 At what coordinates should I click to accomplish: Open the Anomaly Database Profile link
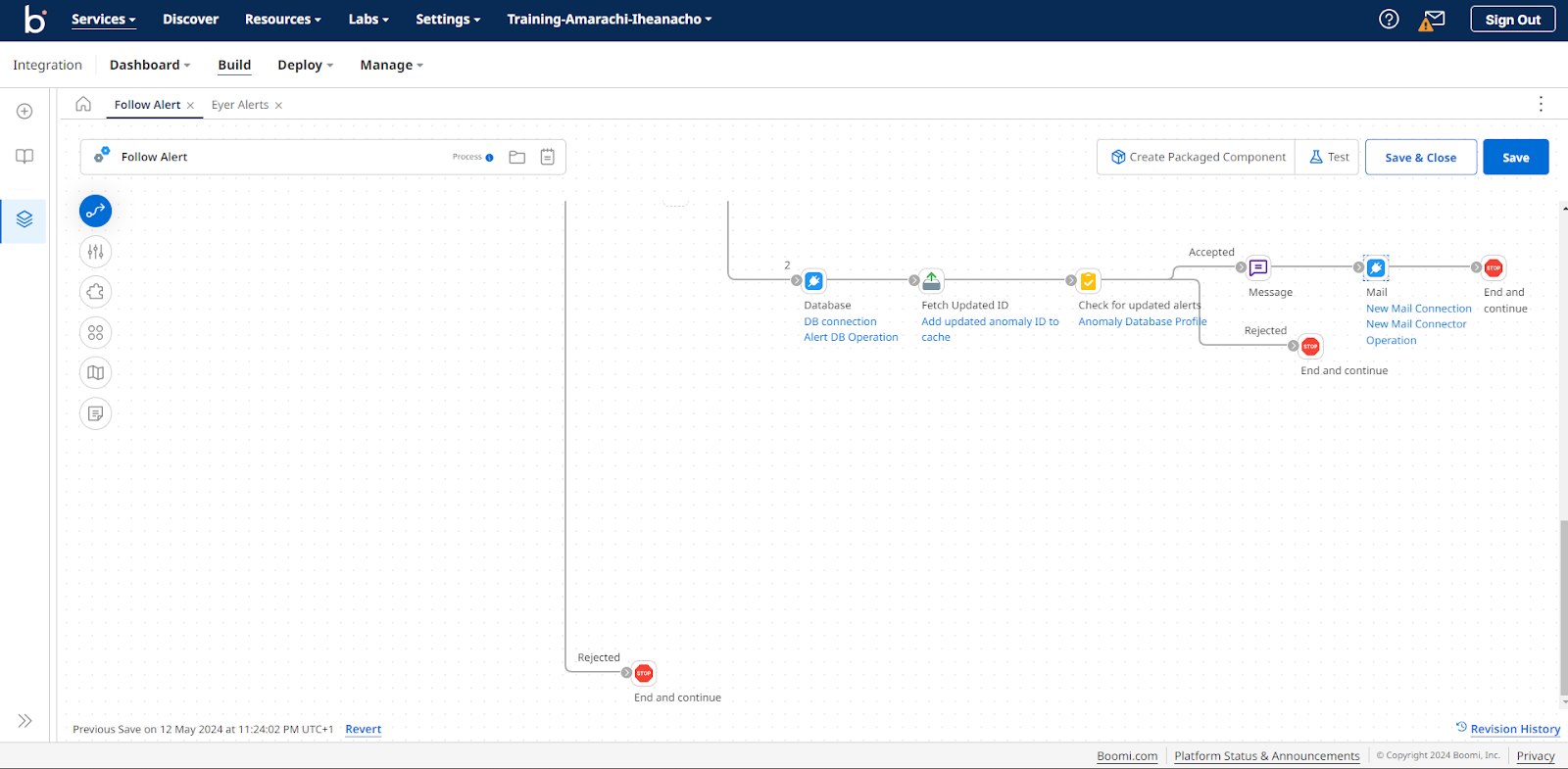coord(1143,321)
